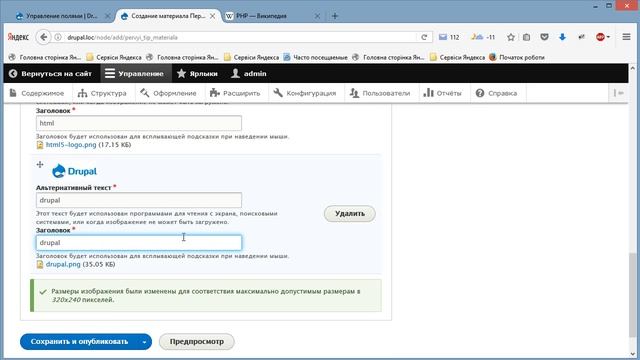This screenshot has width=640, height=360.
Task: Toggle toolbar orientation icon at right
Action: 618,93
